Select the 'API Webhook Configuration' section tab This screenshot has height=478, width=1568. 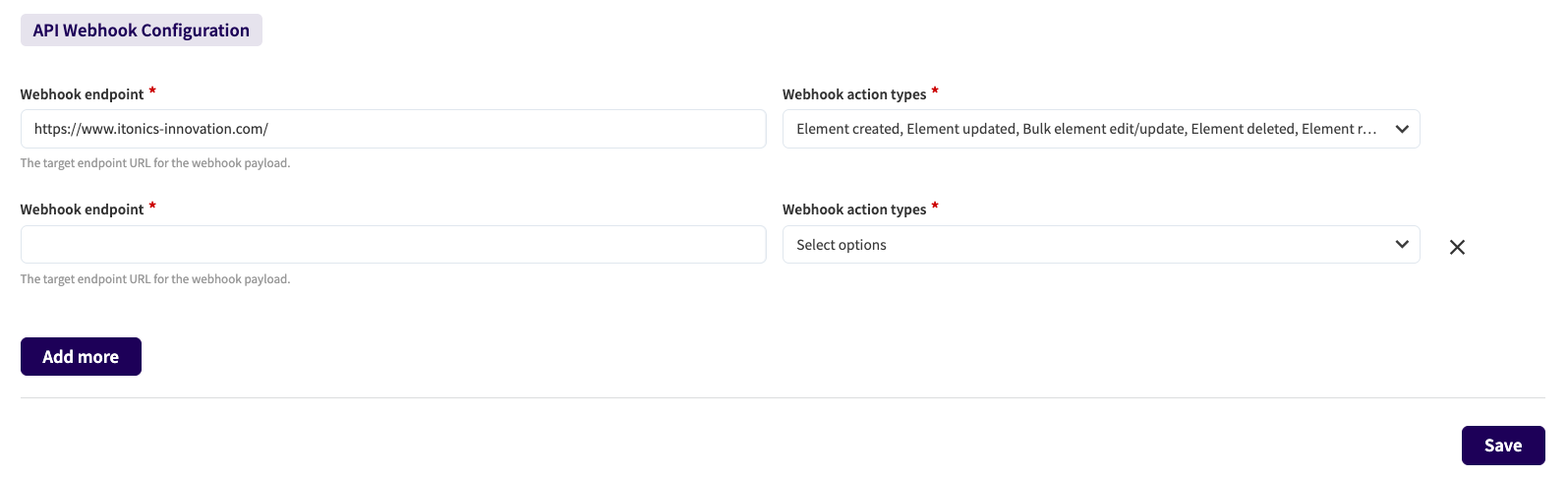142,30
